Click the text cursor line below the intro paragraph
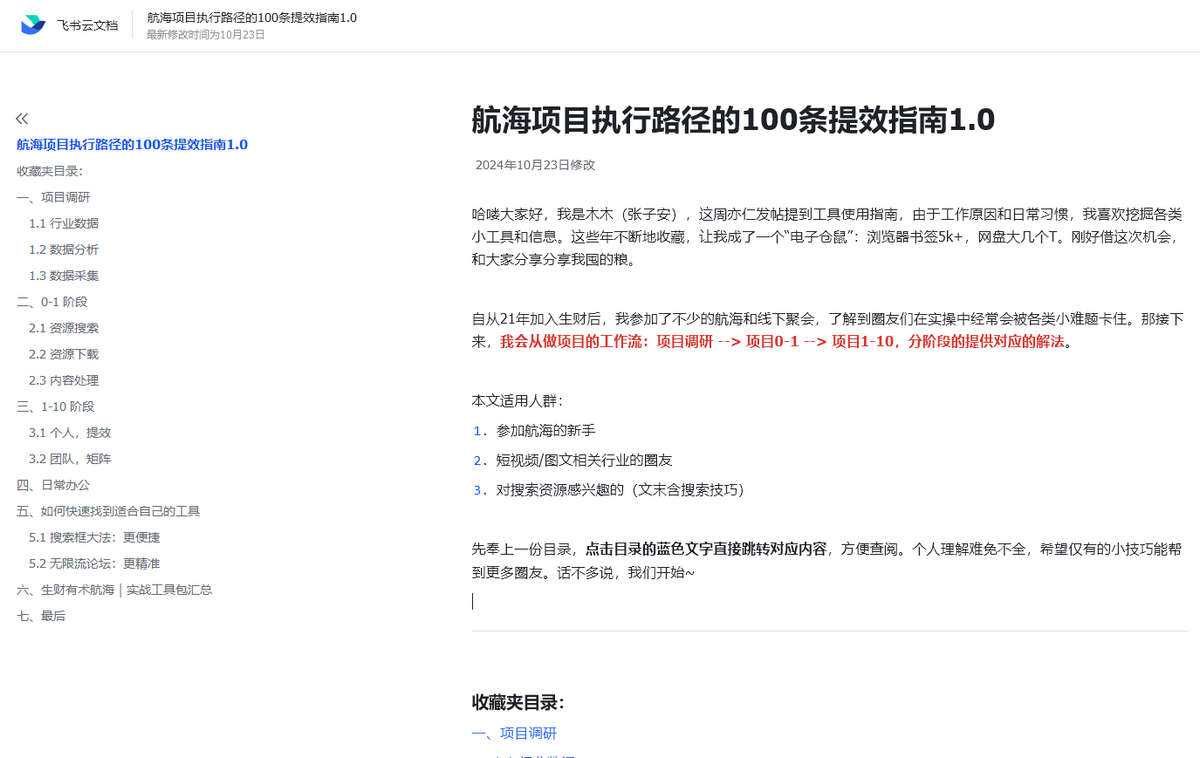Screen dimensions: 1200x758 tap(474, 600)
